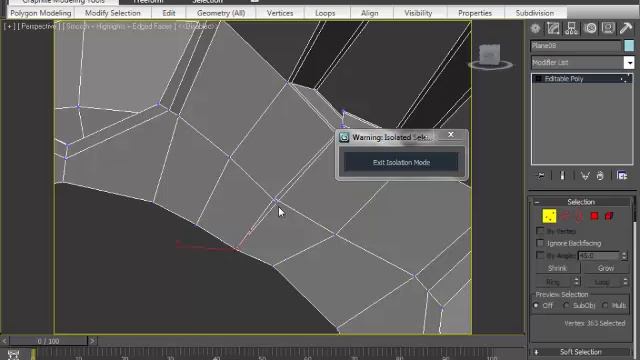This screenshot has width=640, height=360.
Task: Open Smooth + Highlights shading label menu
Action: [x=119, y=27]
